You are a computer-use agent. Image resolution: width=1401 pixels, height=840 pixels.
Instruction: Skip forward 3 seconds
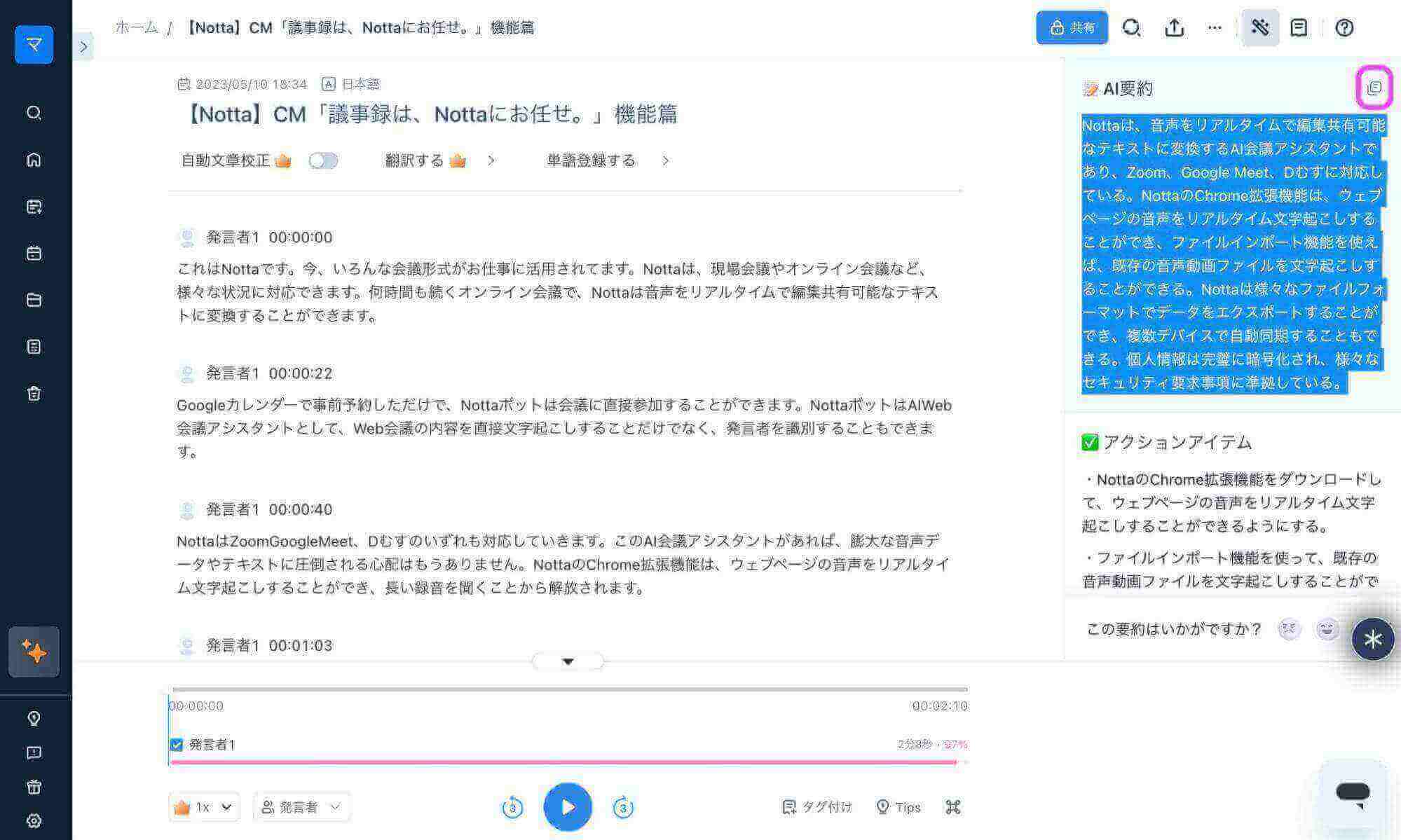[x=623, y=807]
